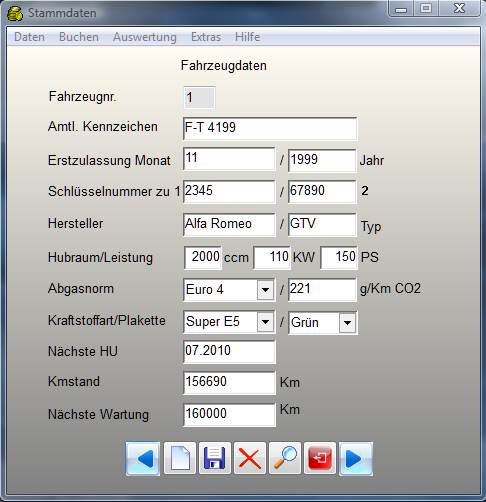Viewport: 486px width, 502px height.
Task: Exit form using red door icon
Action: click(320, 459)
